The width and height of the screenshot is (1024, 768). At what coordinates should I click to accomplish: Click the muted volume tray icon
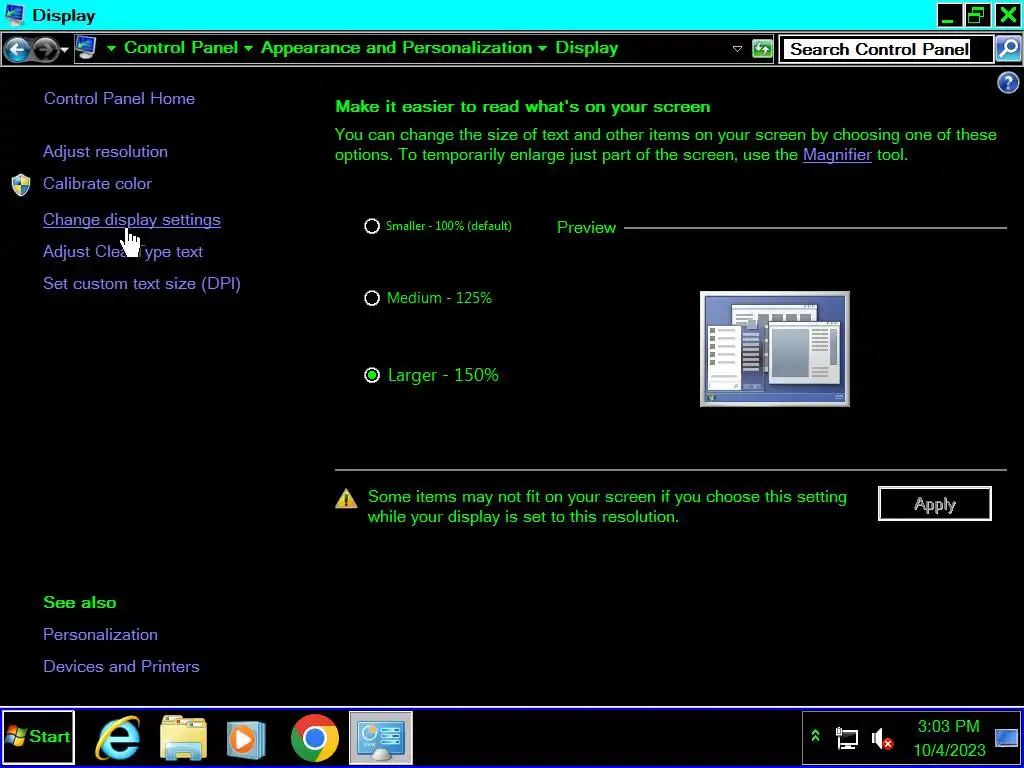pyautogui.click(x=882, y=739)
